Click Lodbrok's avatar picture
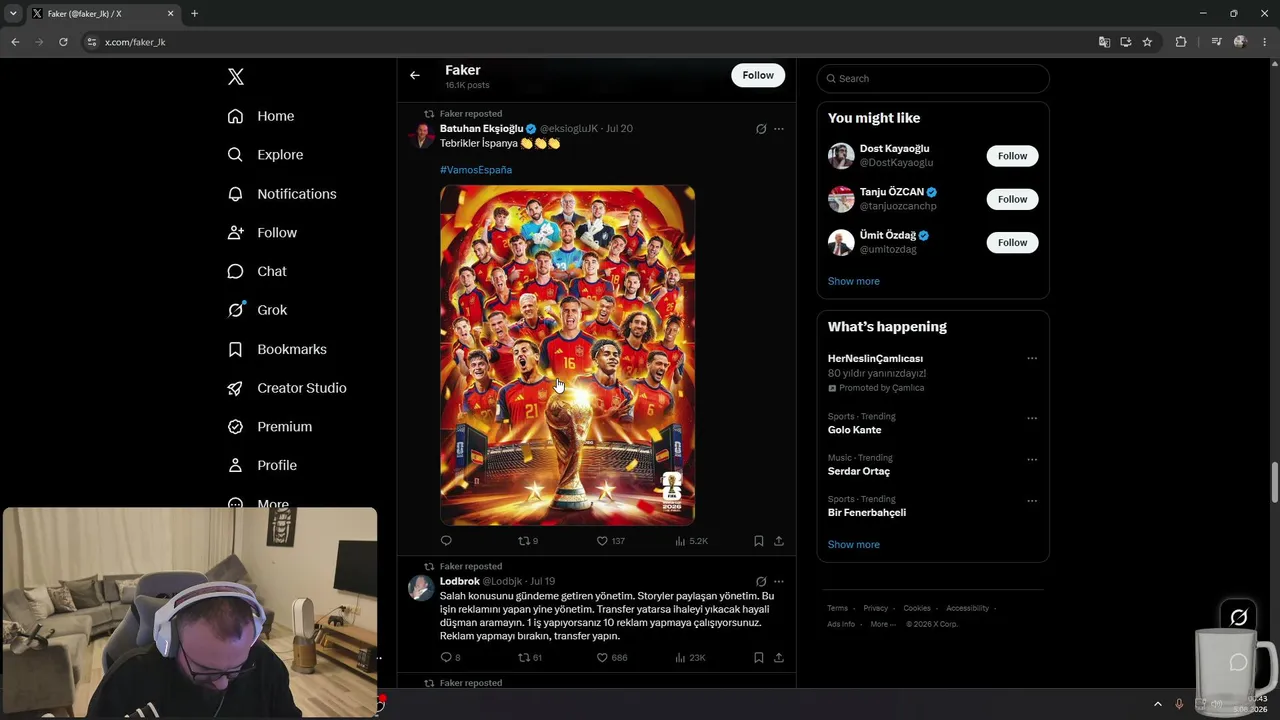The width and height of the screenshot is (1280, 720). (421, 588)
